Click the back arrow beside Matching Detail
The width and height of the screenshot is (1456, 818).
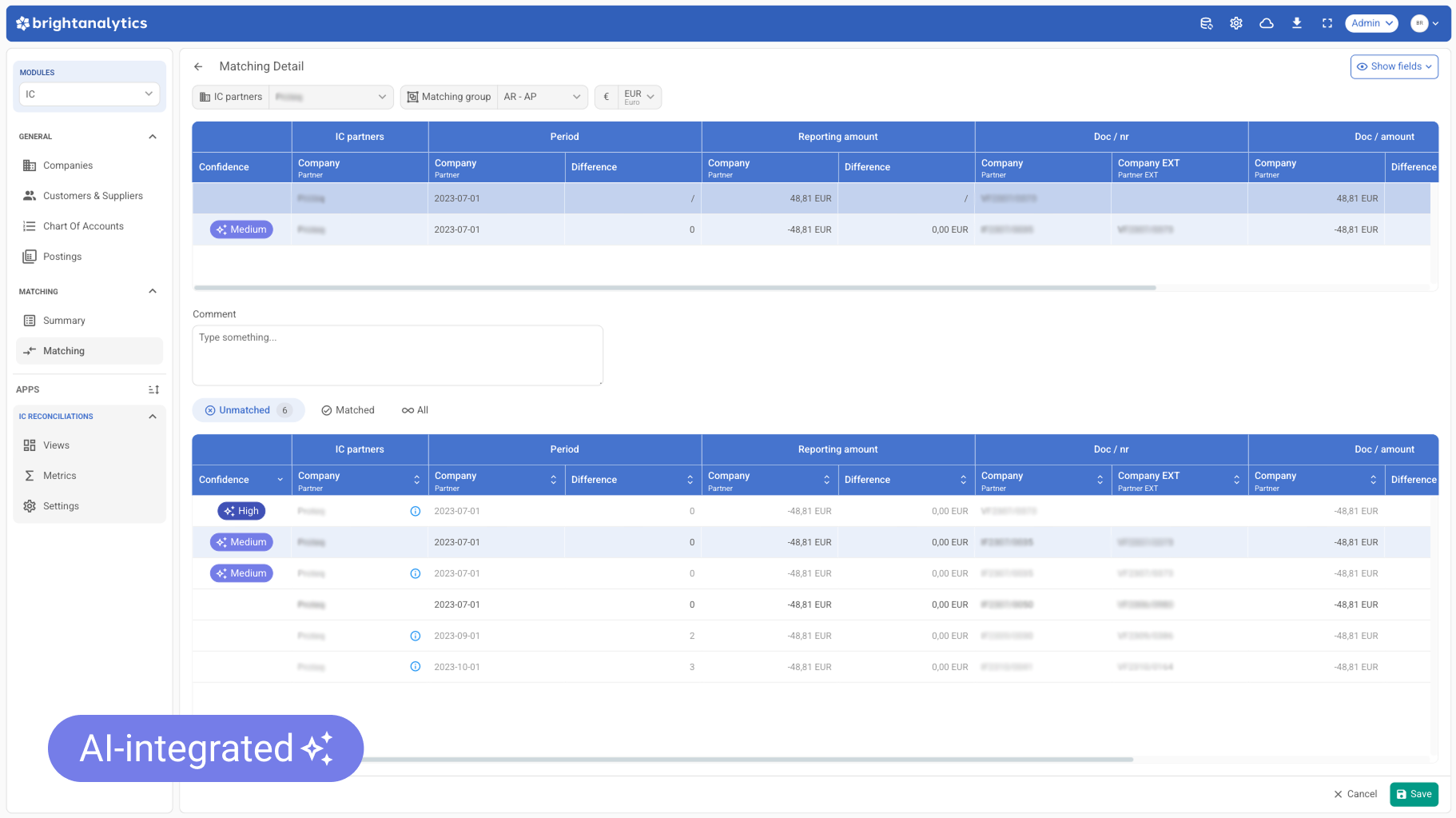click(x=198, y=66)
